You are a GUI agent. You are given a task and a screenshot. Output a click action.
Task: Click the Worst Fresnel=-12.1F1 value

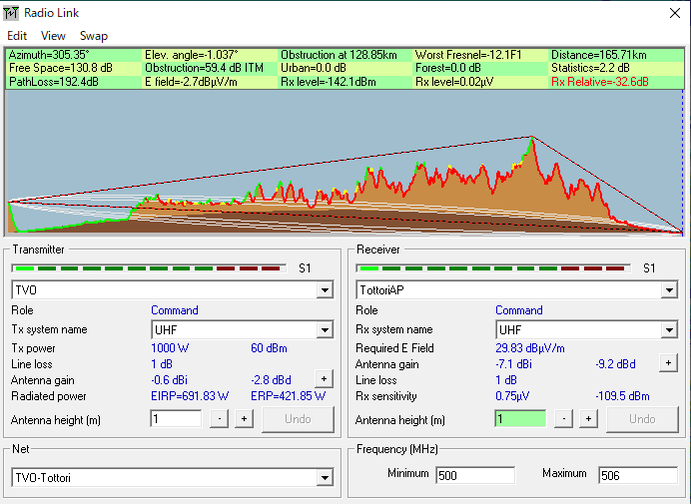[x=468, y=55]
